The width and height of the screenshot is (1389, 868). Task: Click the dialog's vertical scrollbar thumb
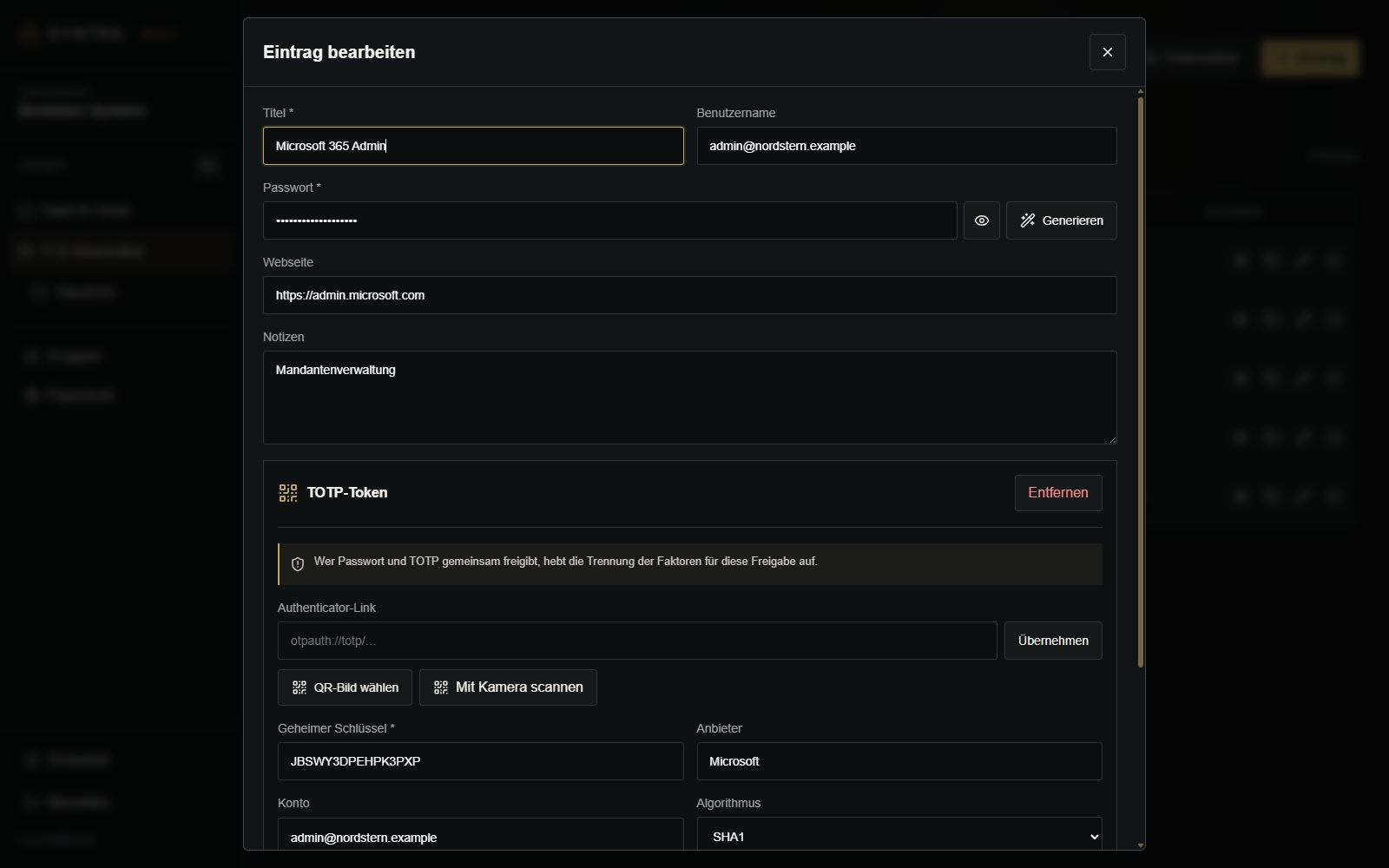point(1140,382)
